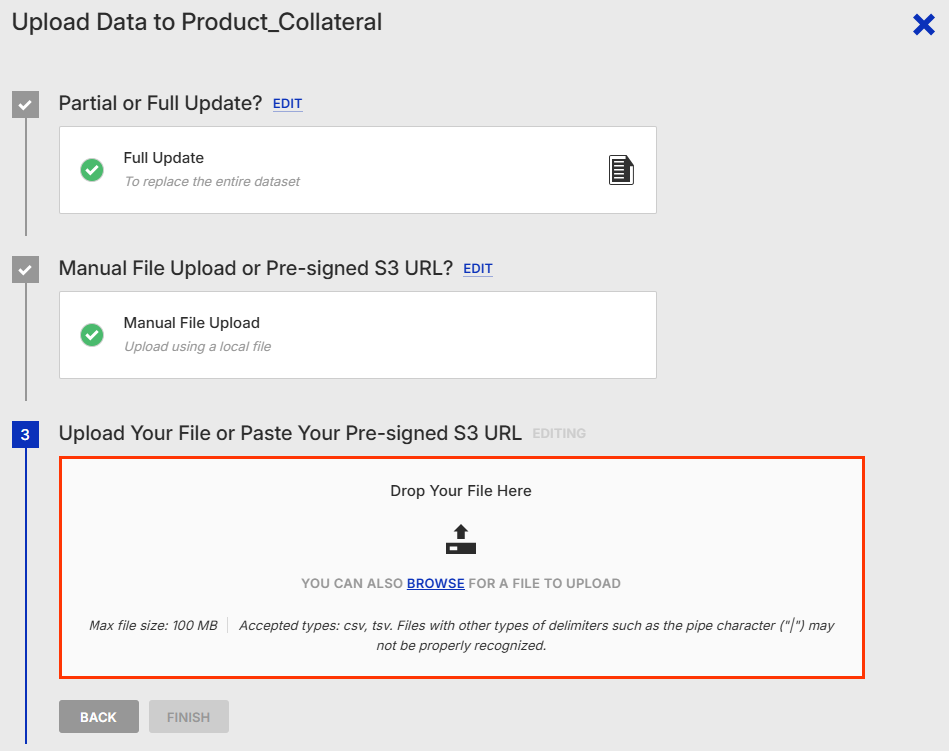
Task: Click the full update document icon
Action: (622, 170)
